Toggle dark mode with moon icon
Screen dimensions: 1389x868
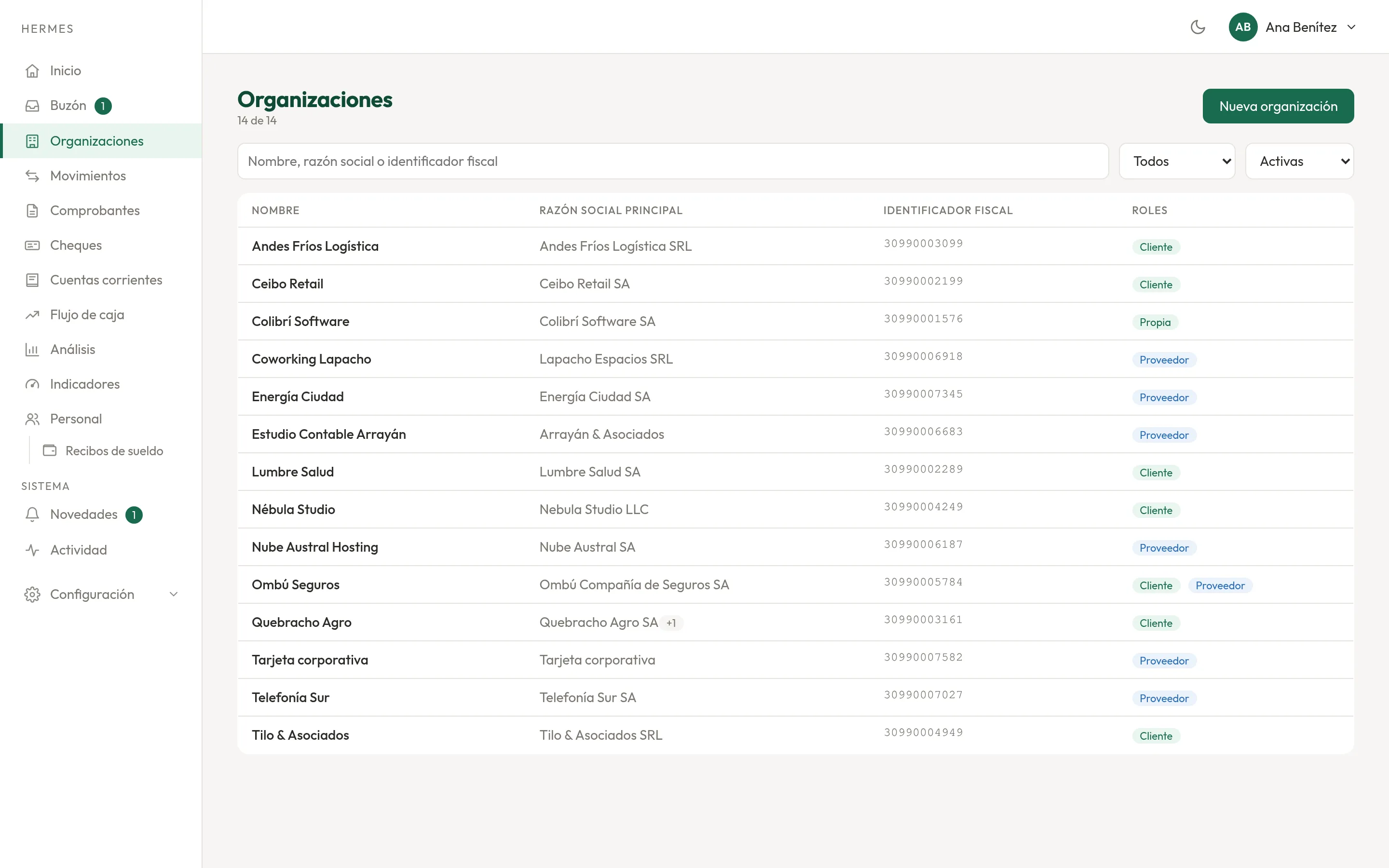click(1198, 27)
